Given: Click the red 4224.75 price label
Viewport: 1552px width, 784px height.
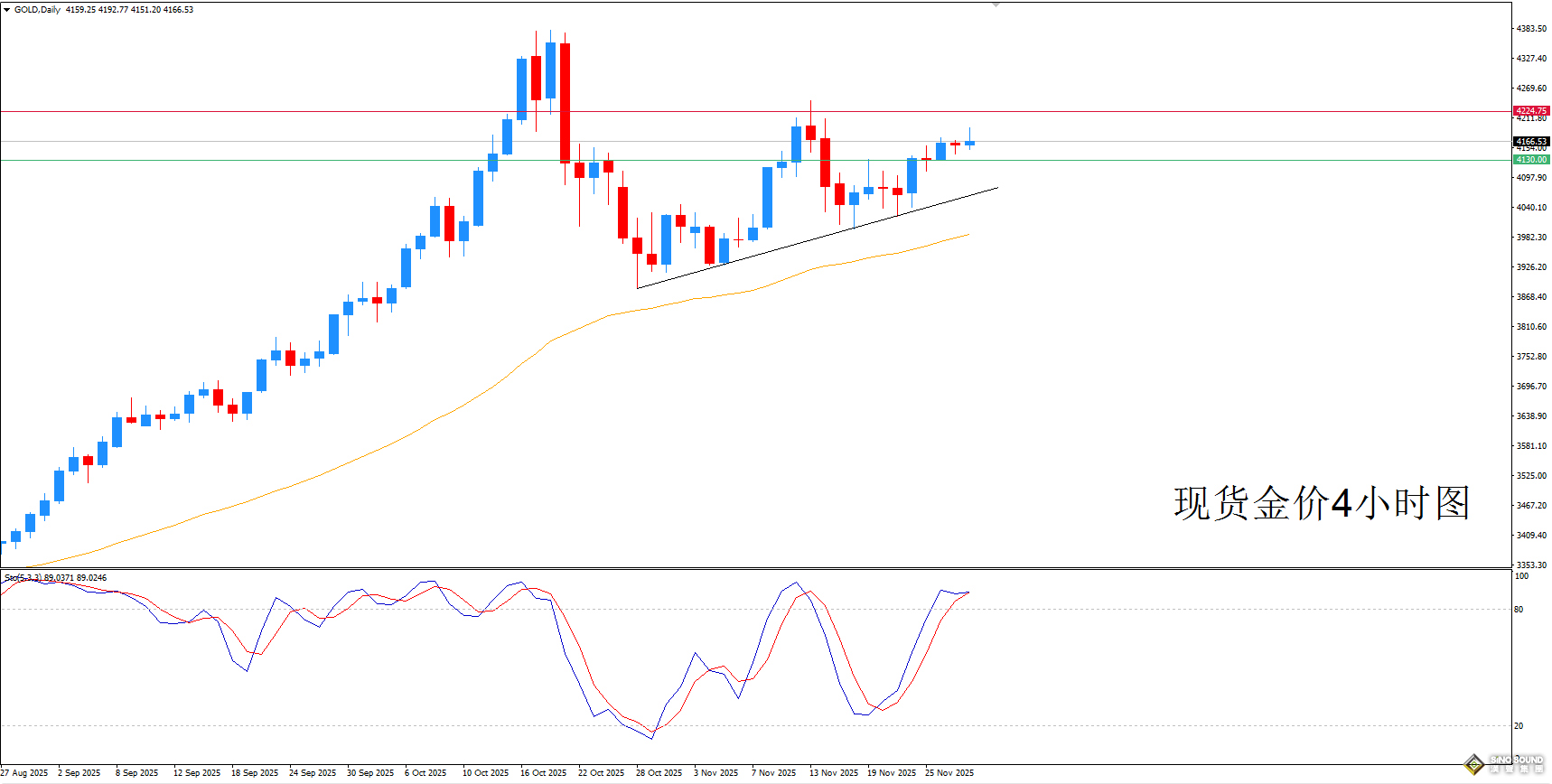Looking at the screenshot, I should 1531,111.
